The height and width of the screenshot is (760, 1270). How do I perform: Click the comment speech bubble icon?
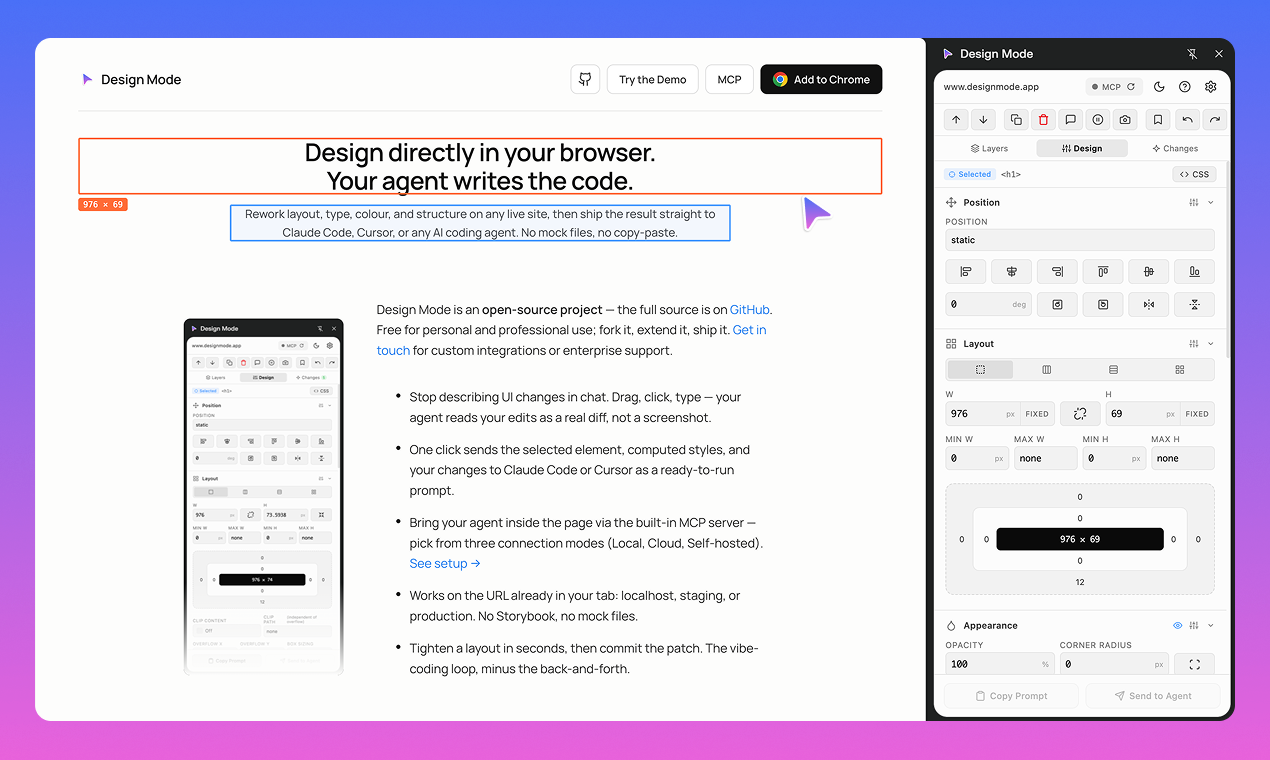point(1070,119)
